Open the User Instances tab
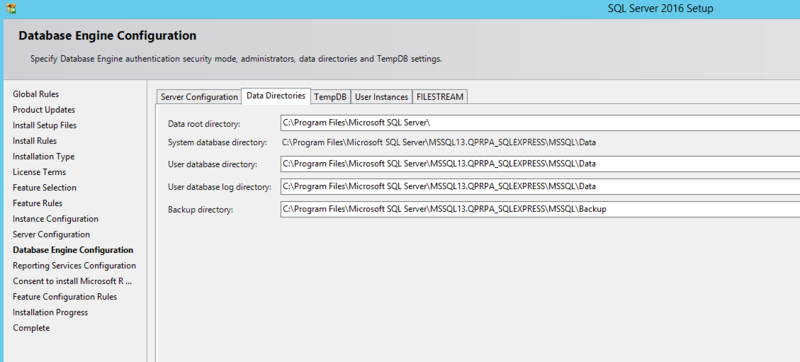 coord(381,97)
